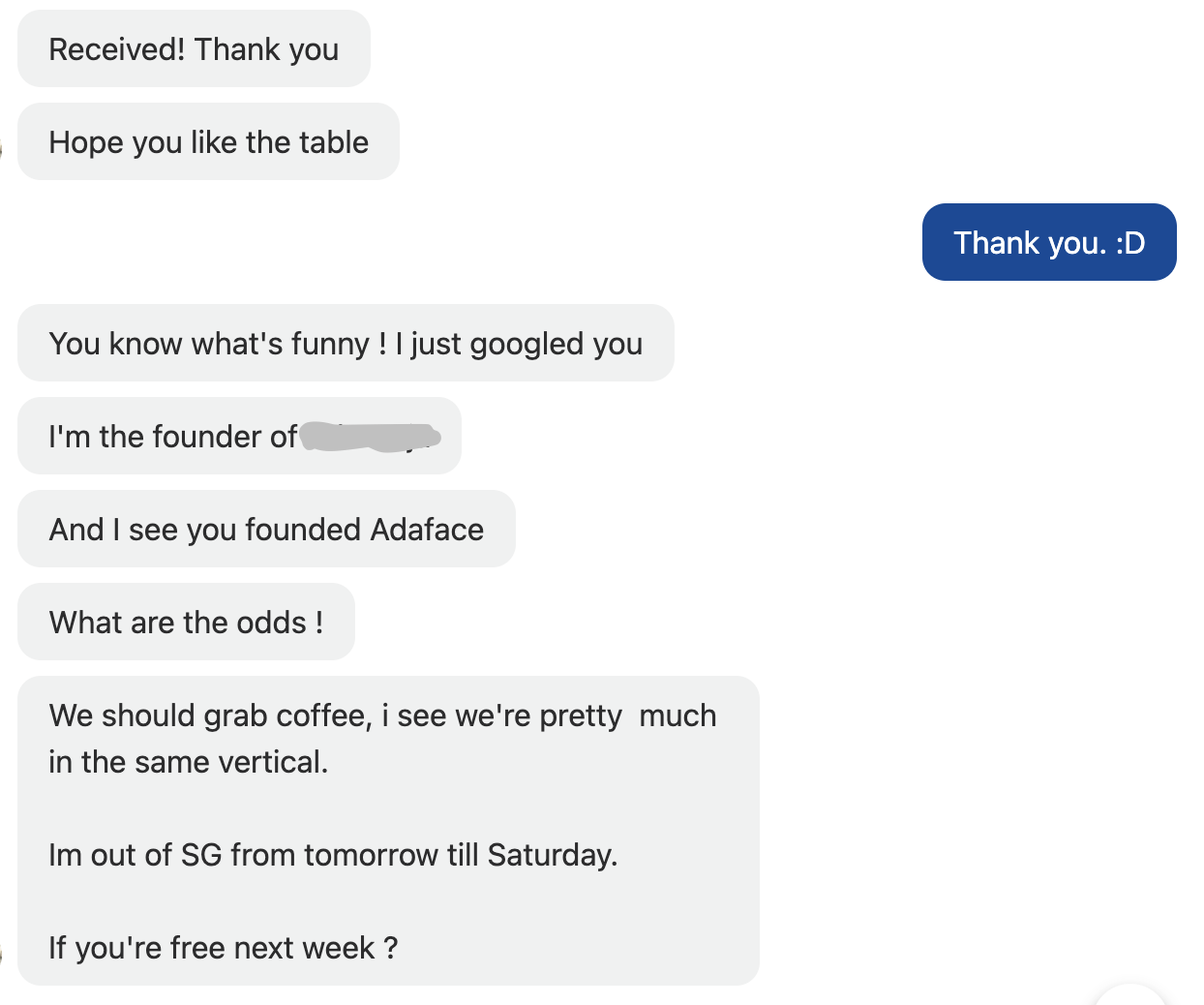Select the "Hope you like the table" message
The width and height of the screenshot is (1204, 1005).
[x=208, y=142]
